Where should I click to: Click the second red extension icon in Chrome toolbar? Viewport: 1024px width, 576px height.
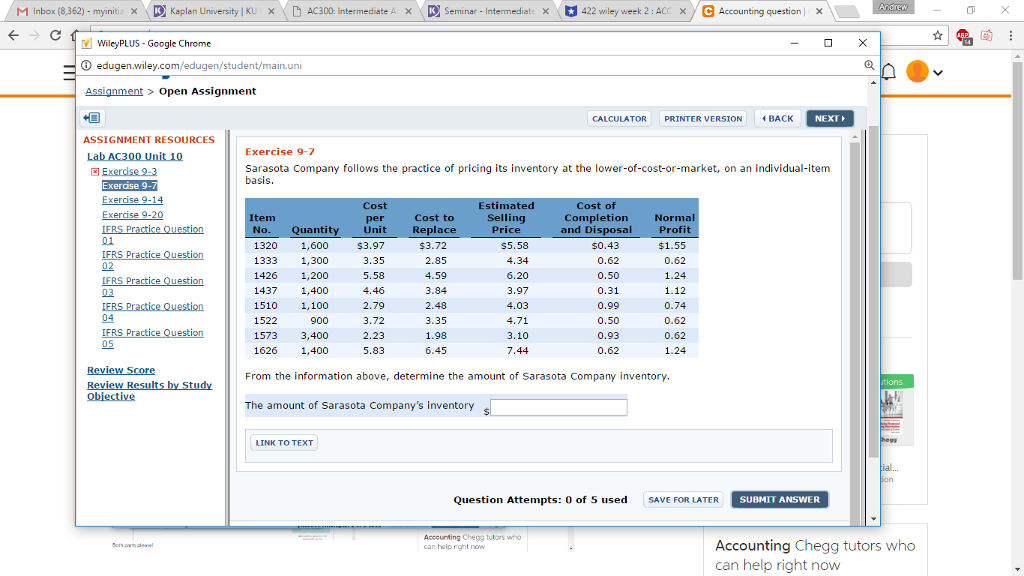pos(987,36)
